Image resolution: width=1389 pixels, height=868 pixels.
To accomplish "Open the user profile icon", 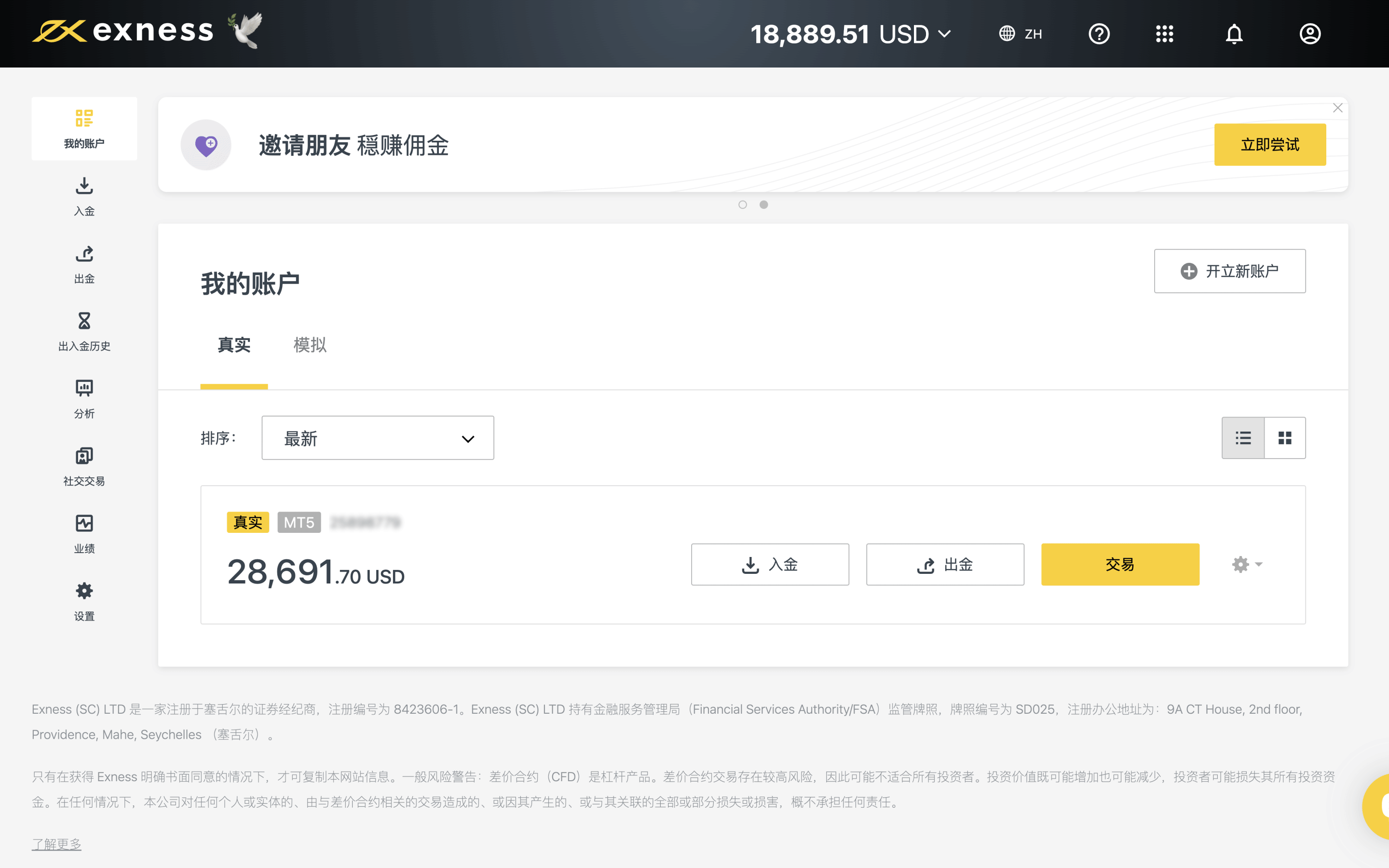I will (x=1310, y=34).
